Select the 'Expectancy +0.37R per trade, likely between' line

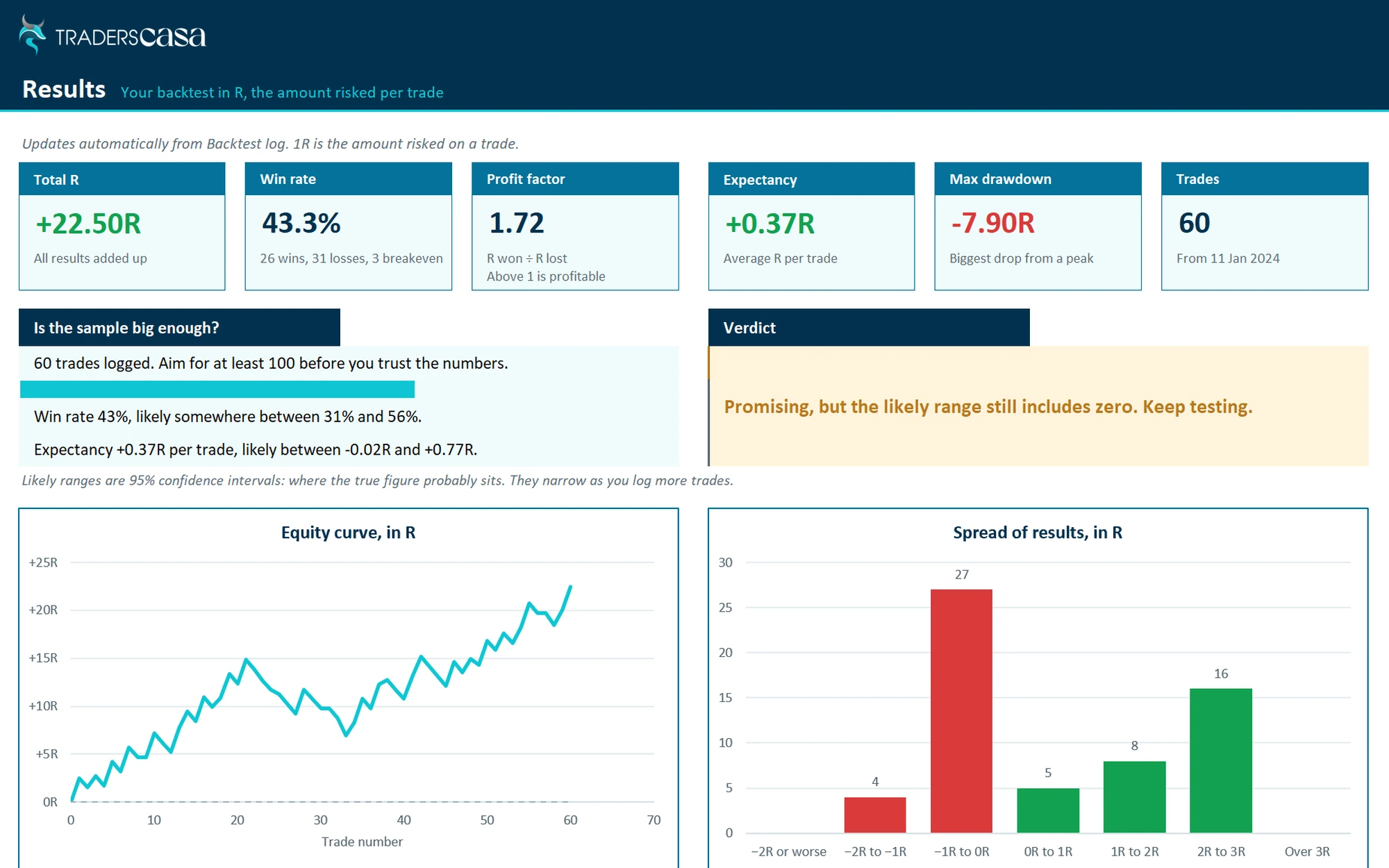tap(256, 450)
